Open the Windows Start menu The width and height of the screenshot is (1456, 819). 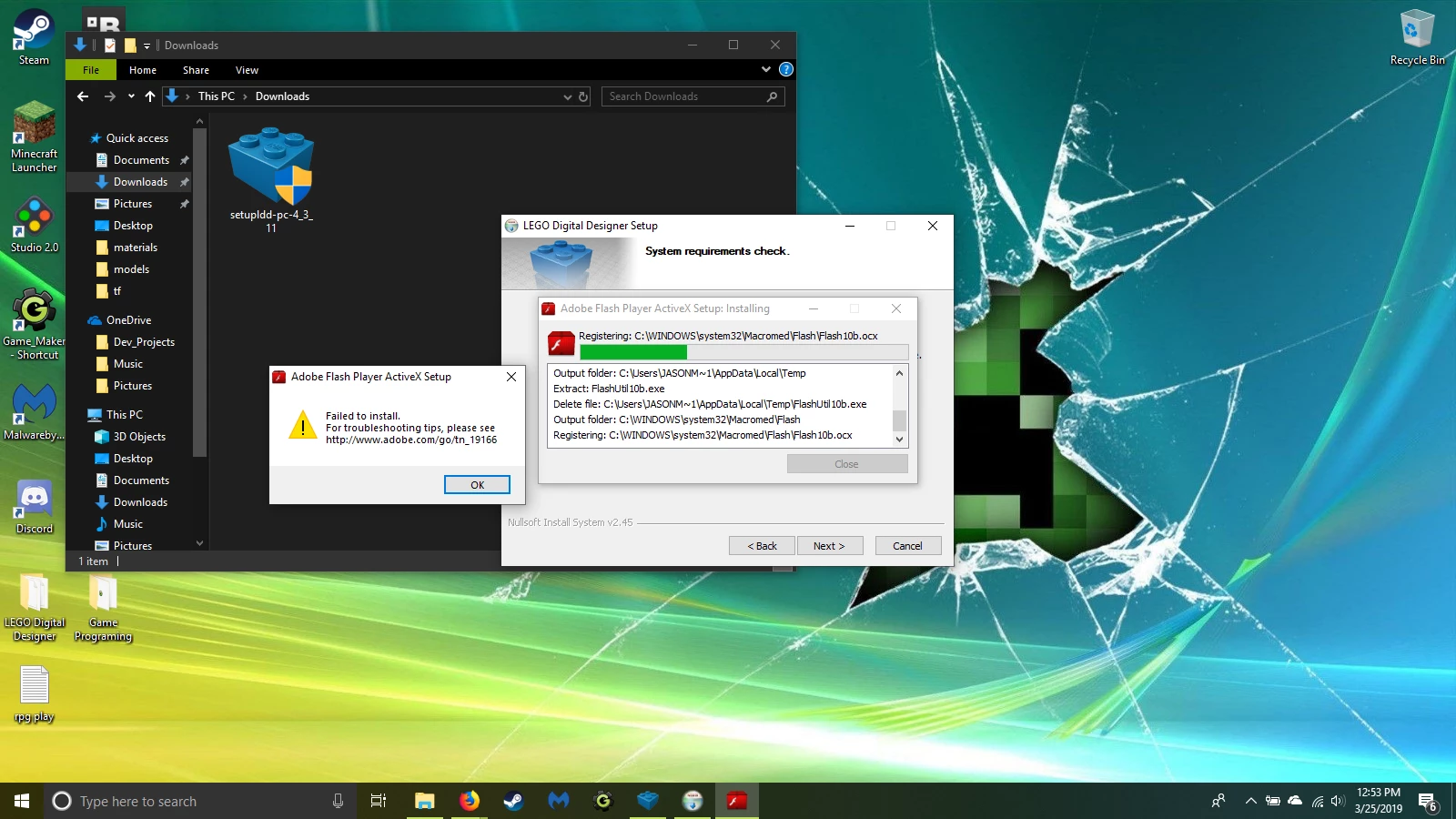point(22,801)
